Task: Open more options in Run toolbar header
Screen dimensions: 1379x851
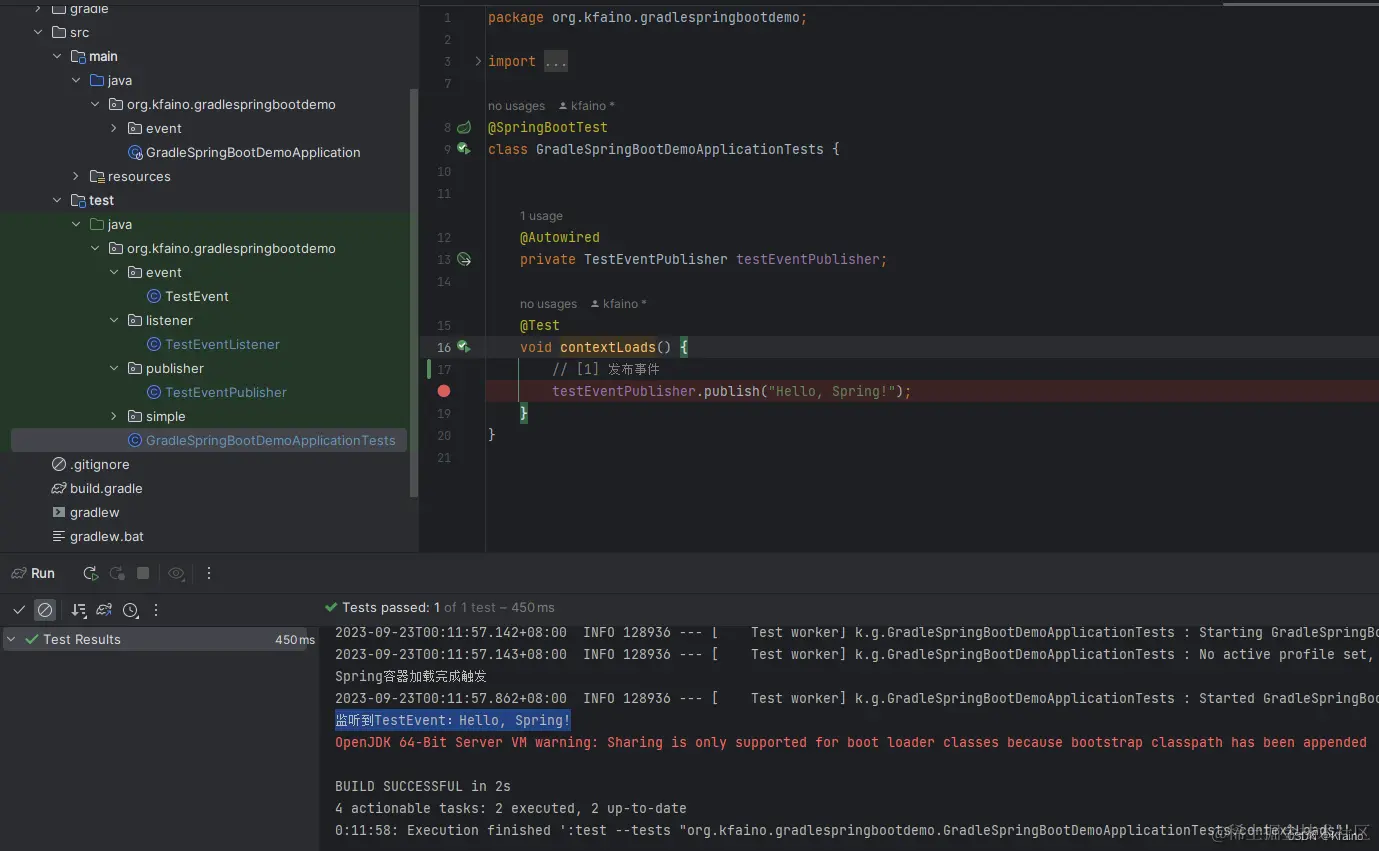Action: 209,573
